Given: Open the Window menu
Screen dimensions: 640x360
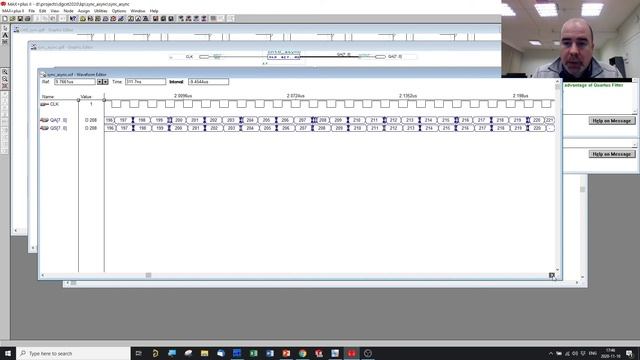Looking at the screenshot, I should click(x=138, y=11).
